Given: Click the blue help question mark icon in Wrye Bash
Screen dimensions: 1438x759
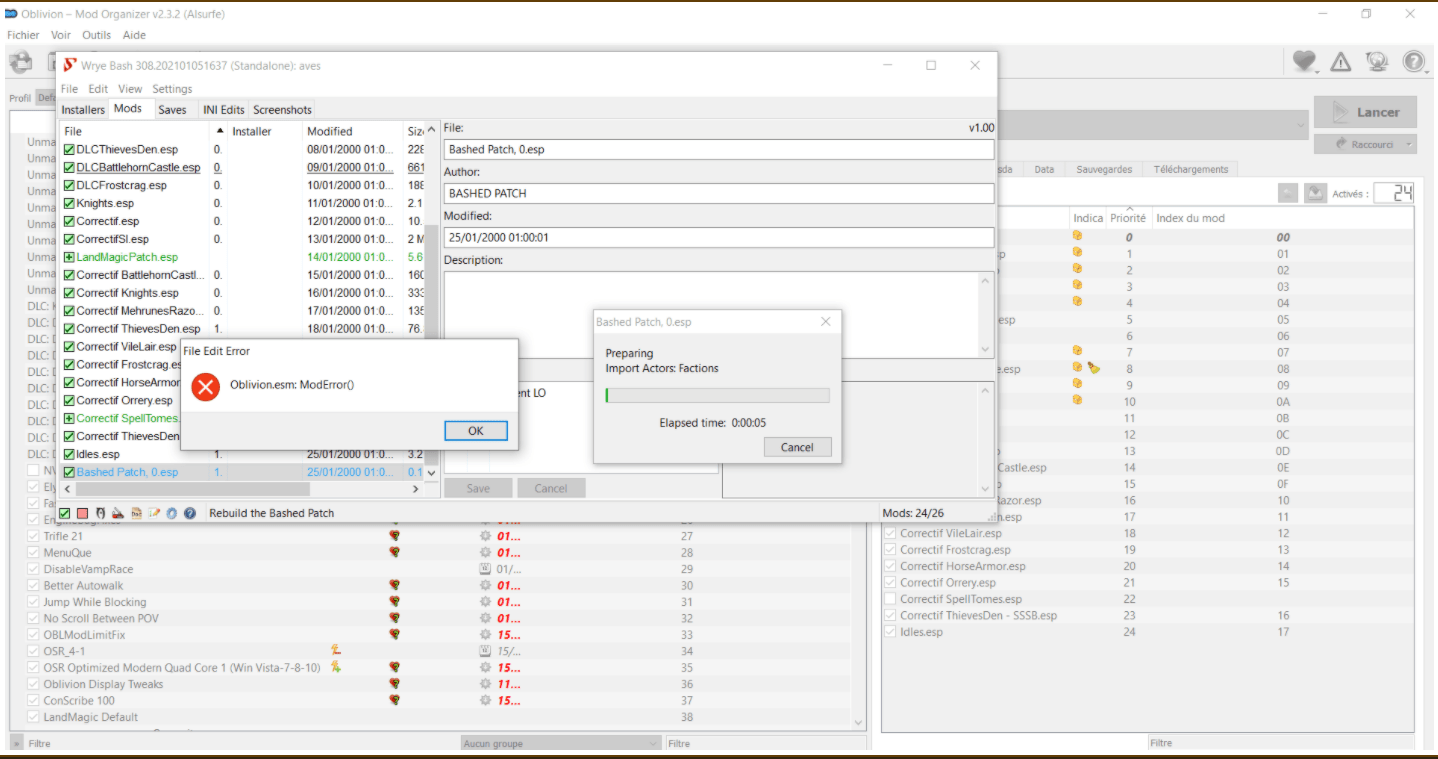Looking at the screenshot, I should (189, 513).
